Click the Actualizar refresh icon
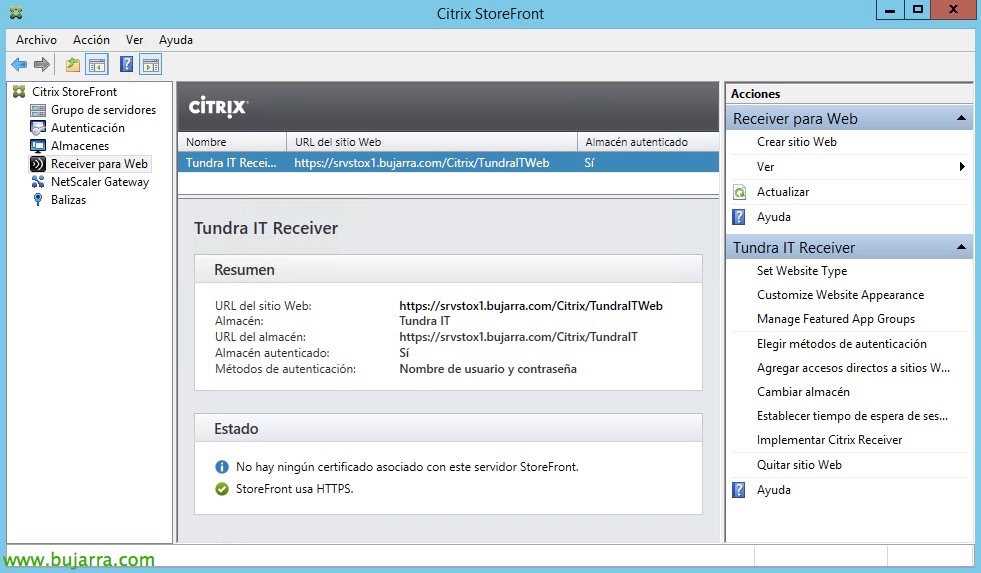Screen dimensions: 981x573 (740, 192)
